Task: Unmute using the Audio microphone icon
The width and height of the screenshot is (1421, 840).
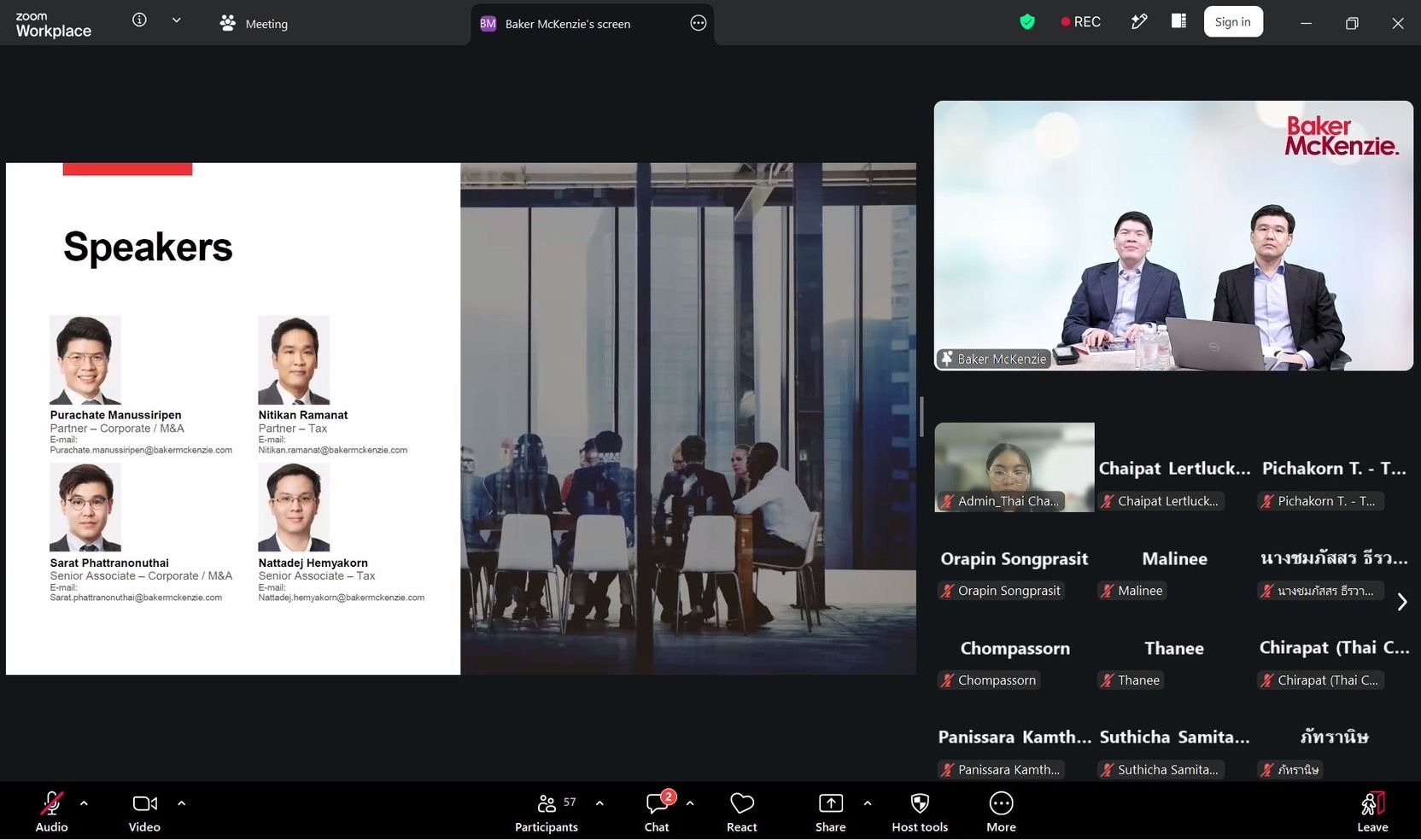Action: (x=51, y=803)
